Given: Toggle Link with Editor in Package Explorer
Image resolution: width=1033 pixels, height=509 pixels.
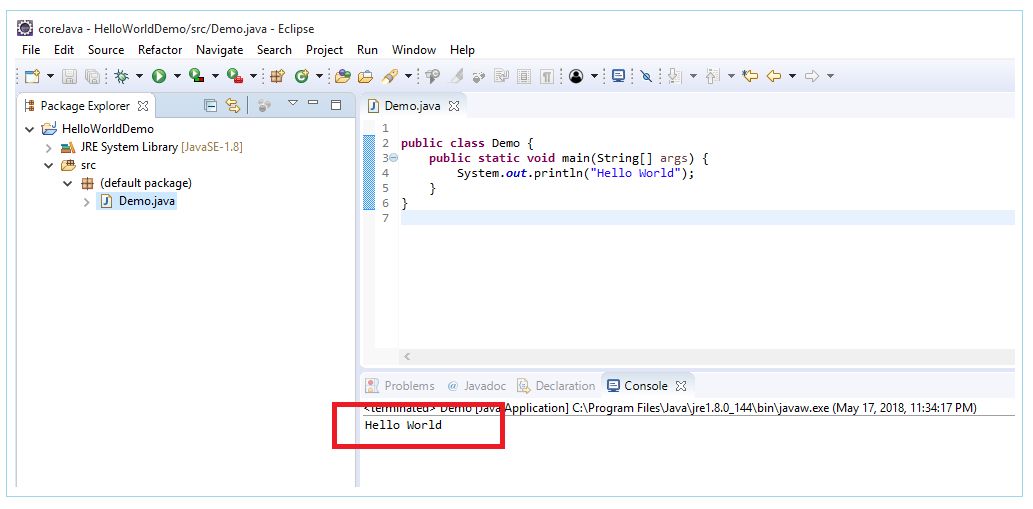Looking at the screenshot, I should click(233, 105).
